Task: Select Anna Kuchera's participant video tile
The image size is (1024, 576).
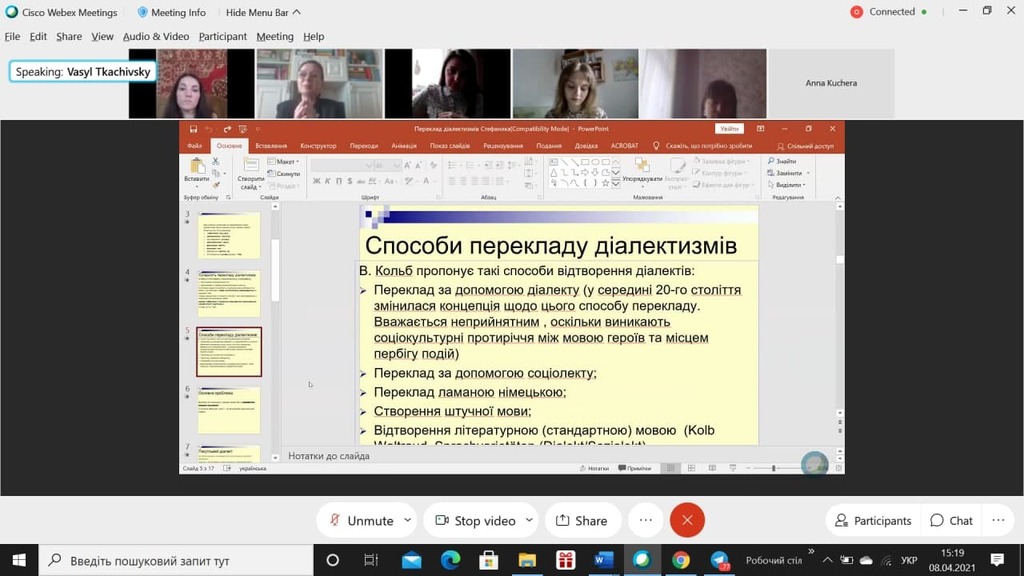Action: (831, 83)
